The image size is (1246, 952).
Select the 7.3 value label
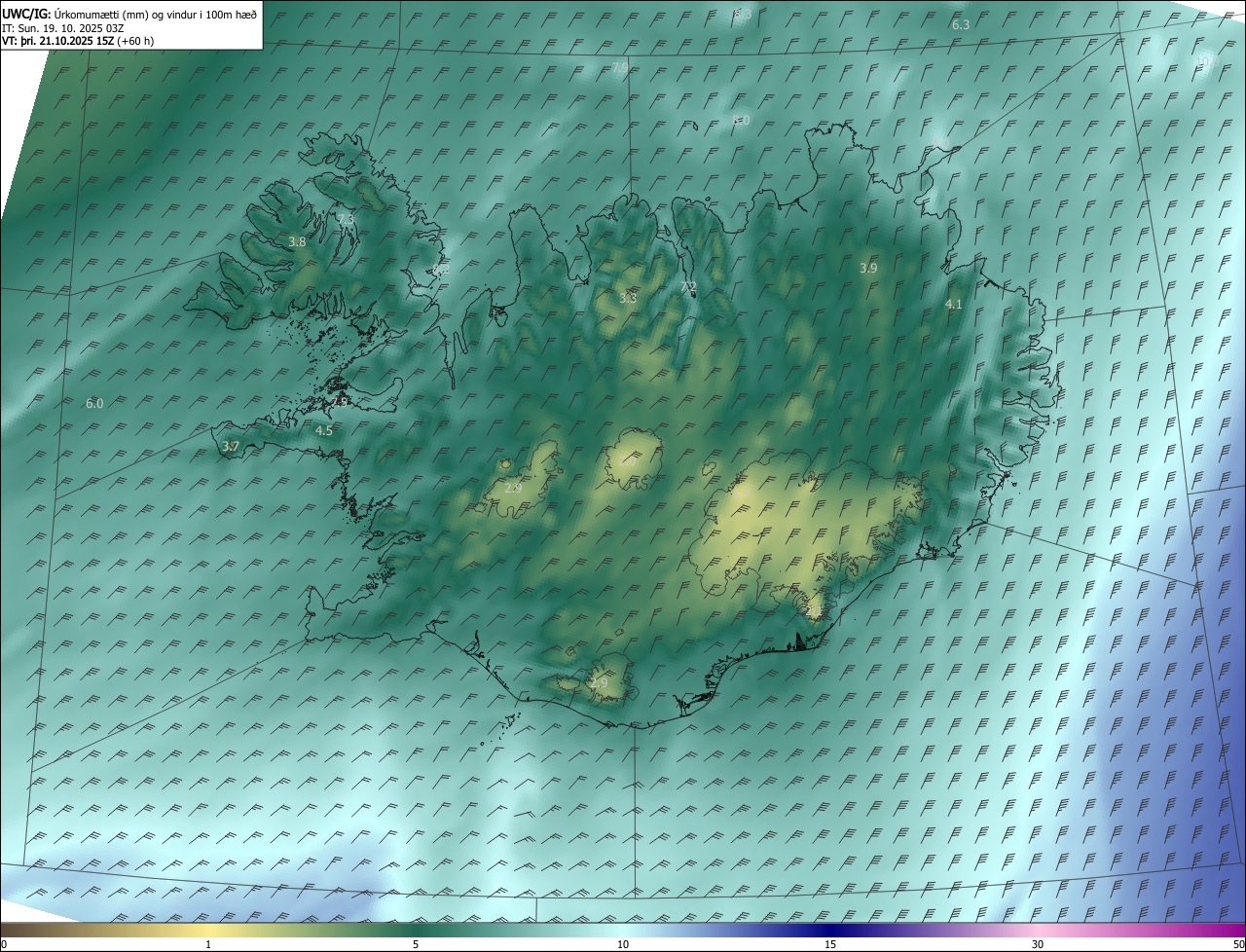[x=346, y=219]
